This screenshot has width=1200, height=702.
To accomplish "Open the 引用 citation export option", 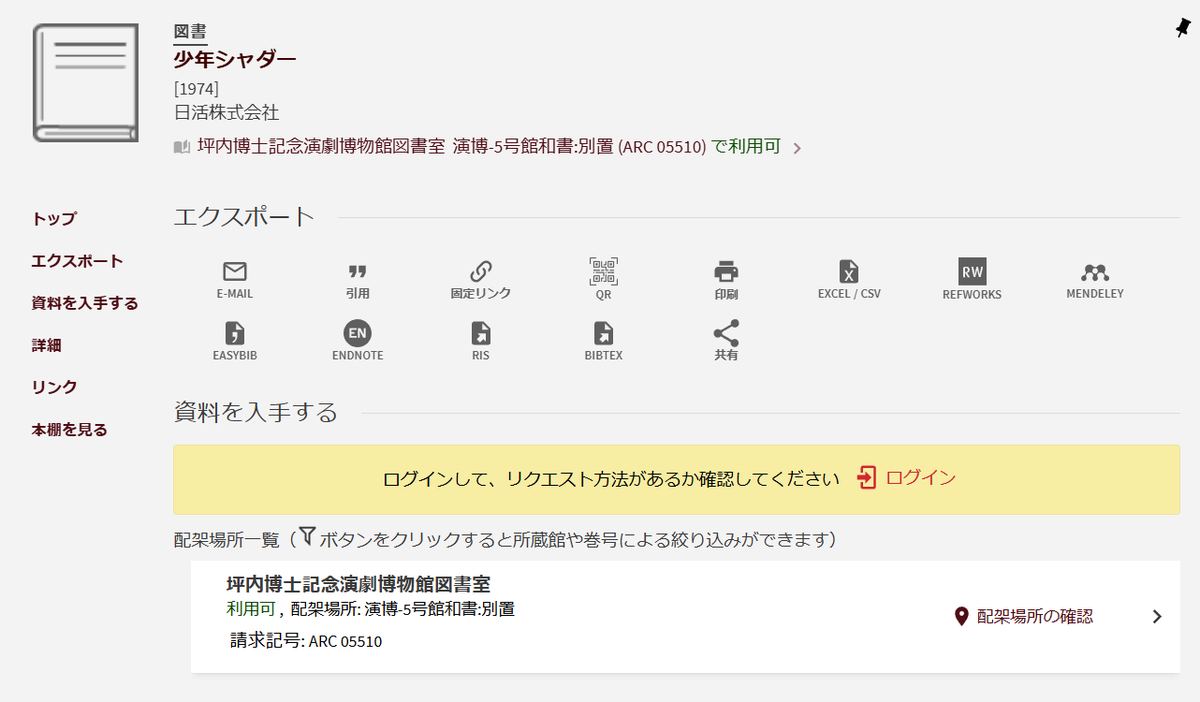I will click(358, 271).
